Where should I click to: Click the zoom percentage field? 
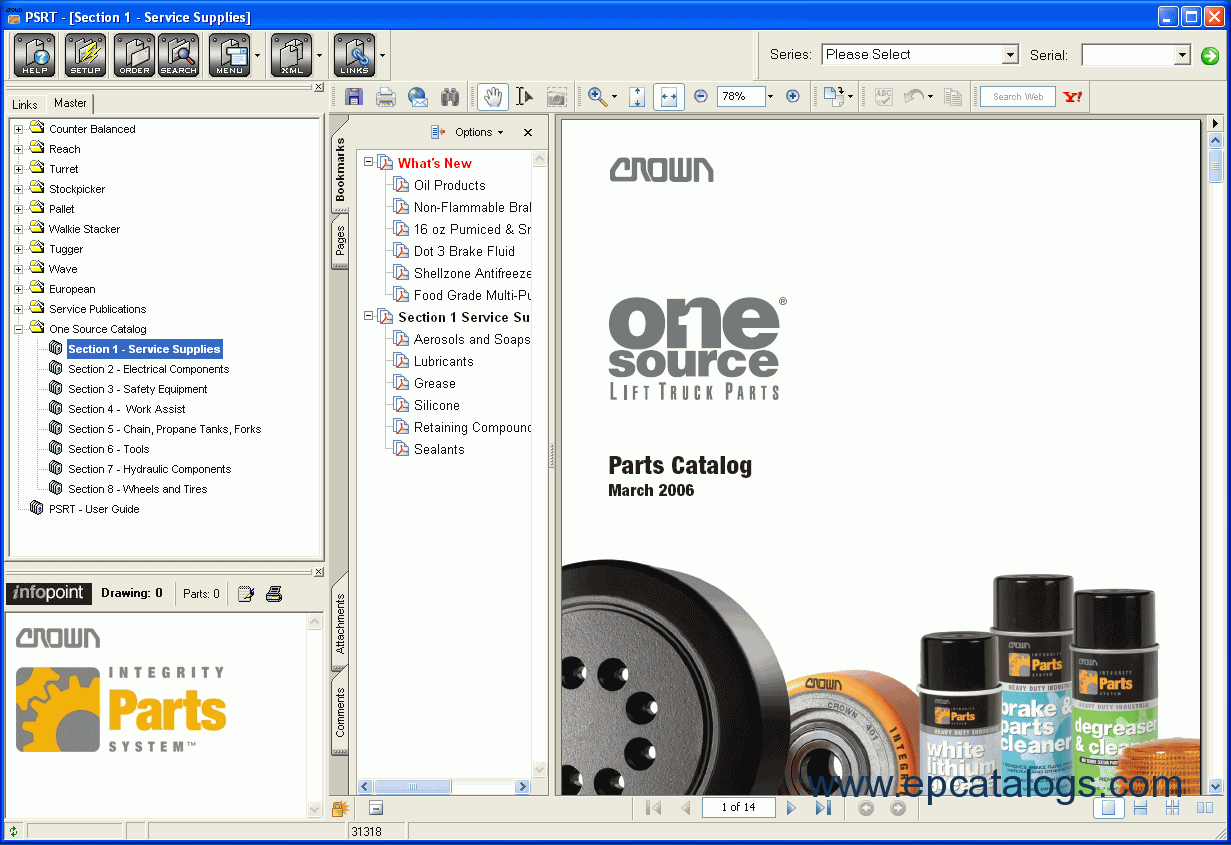(739, 97)
